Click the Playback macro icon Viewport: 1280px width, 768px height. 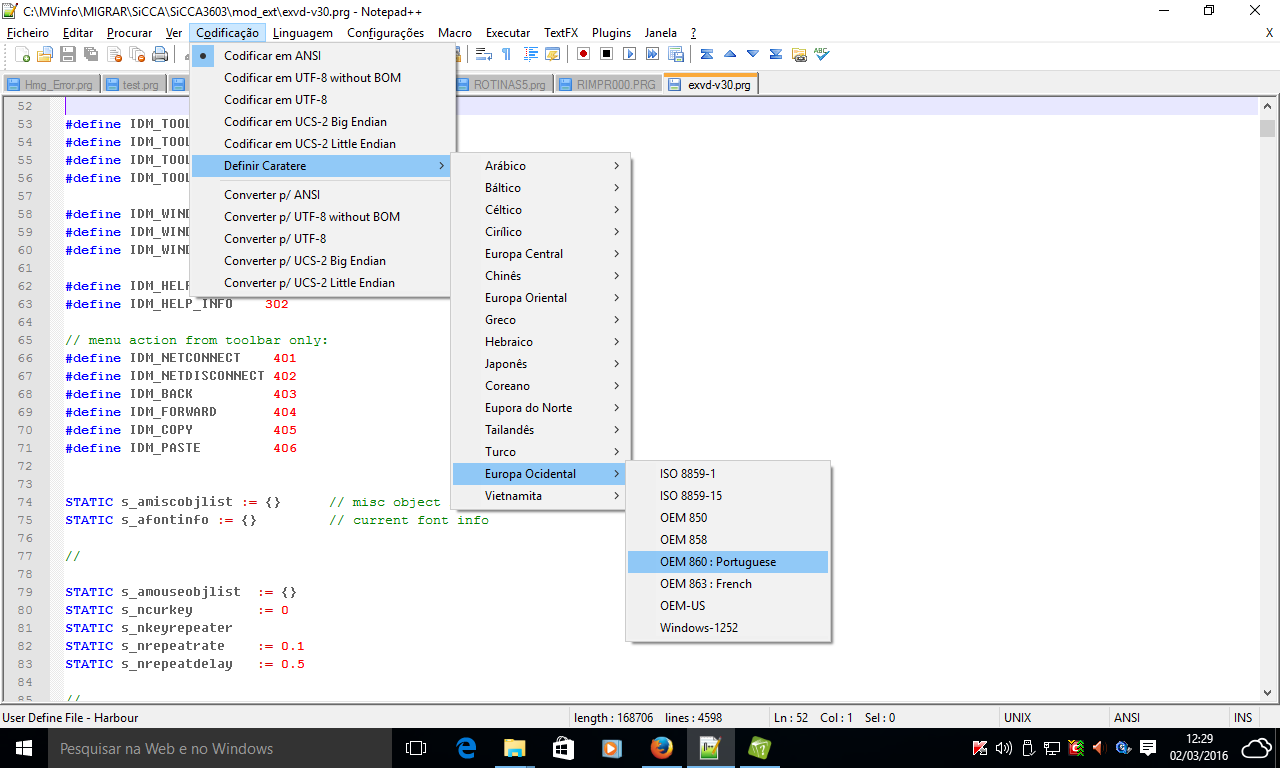tap(629, 54)
